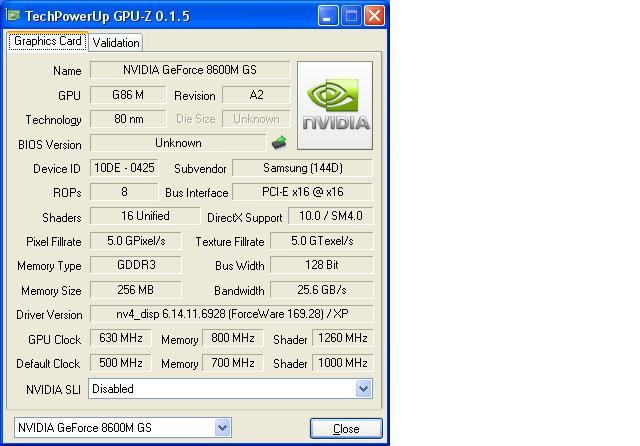Click the GPU Clock value 630 MHz
This screenshot has height=446, width=640.
pos(120,338)
